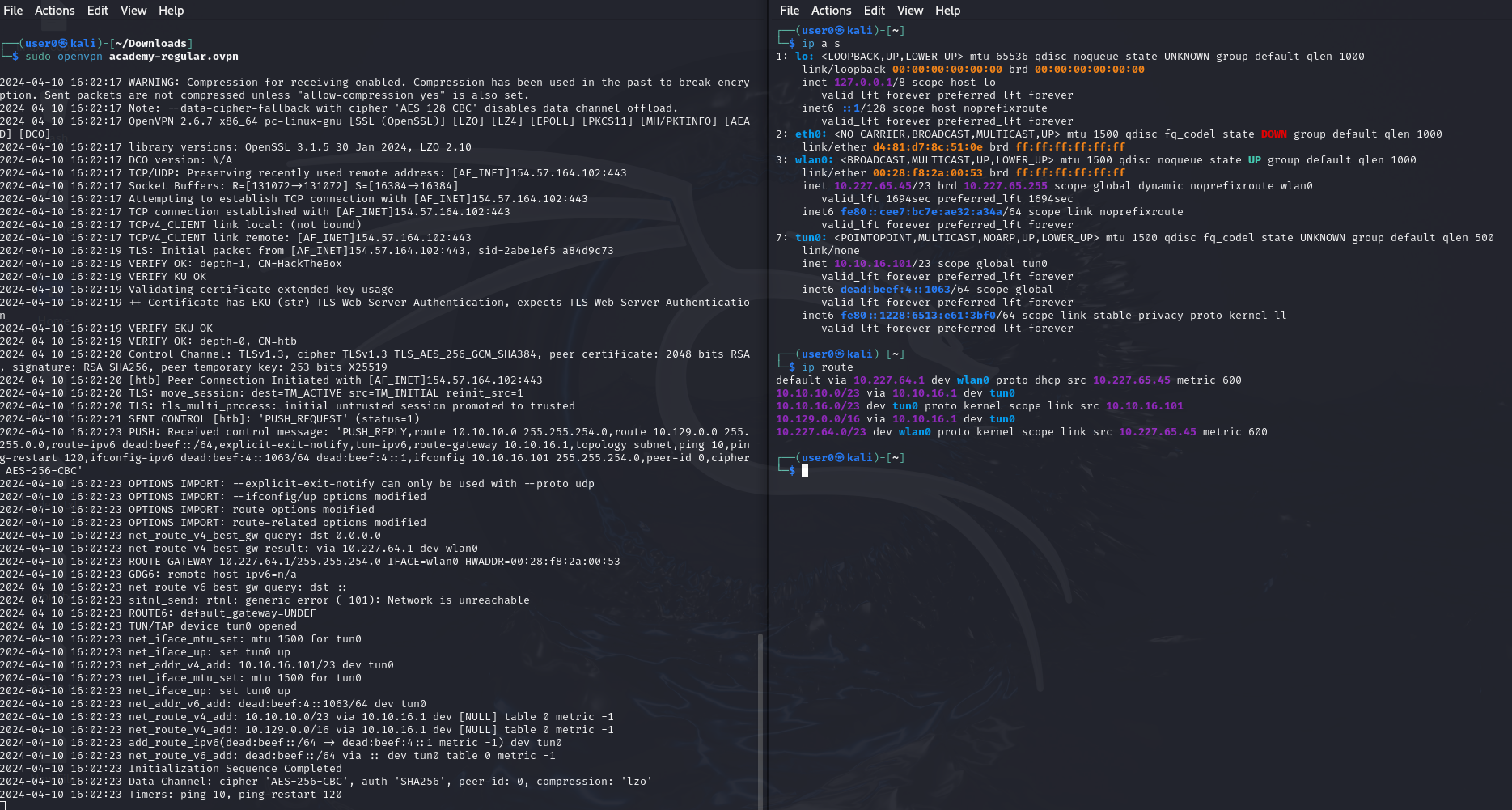Image resolution: width=1512 pixels, height=810 pixels.
Task: Click MAC address 'd4:81:d7:8c:51:0e'
Action: click(928, 147)
